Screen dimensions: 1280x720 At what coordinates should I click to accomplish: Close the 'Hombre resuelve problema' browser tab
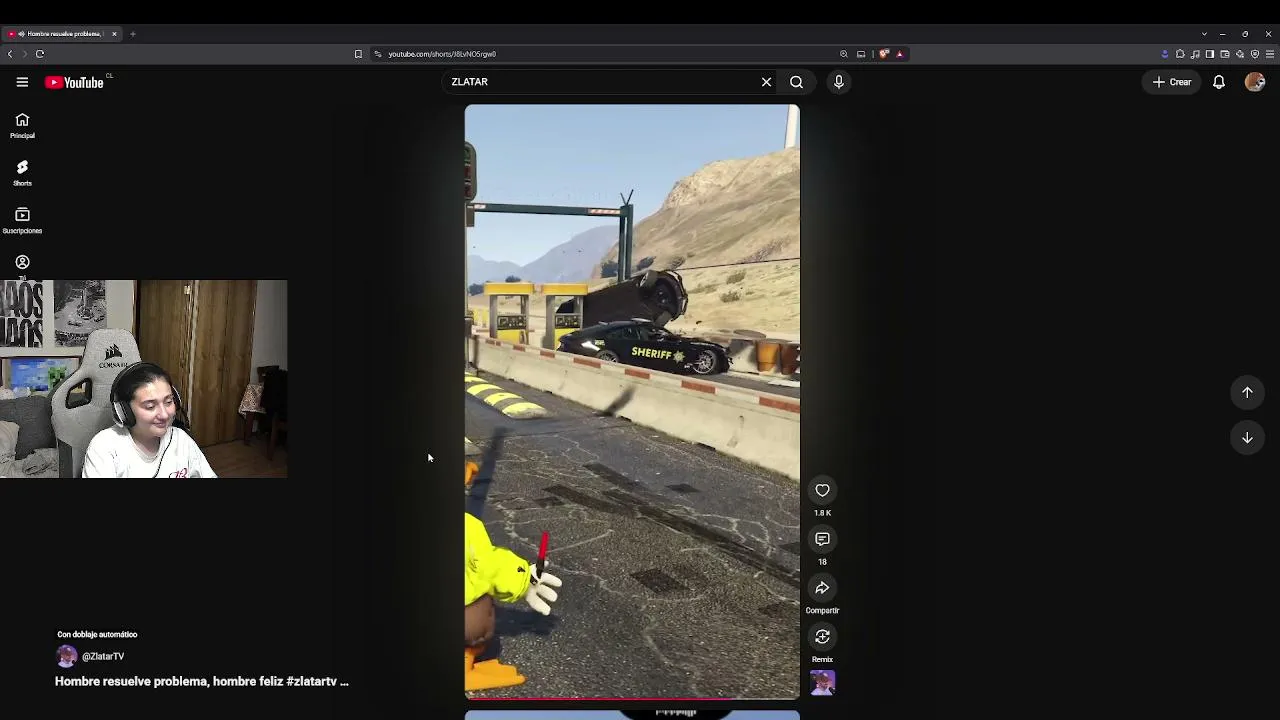[114, 34]
